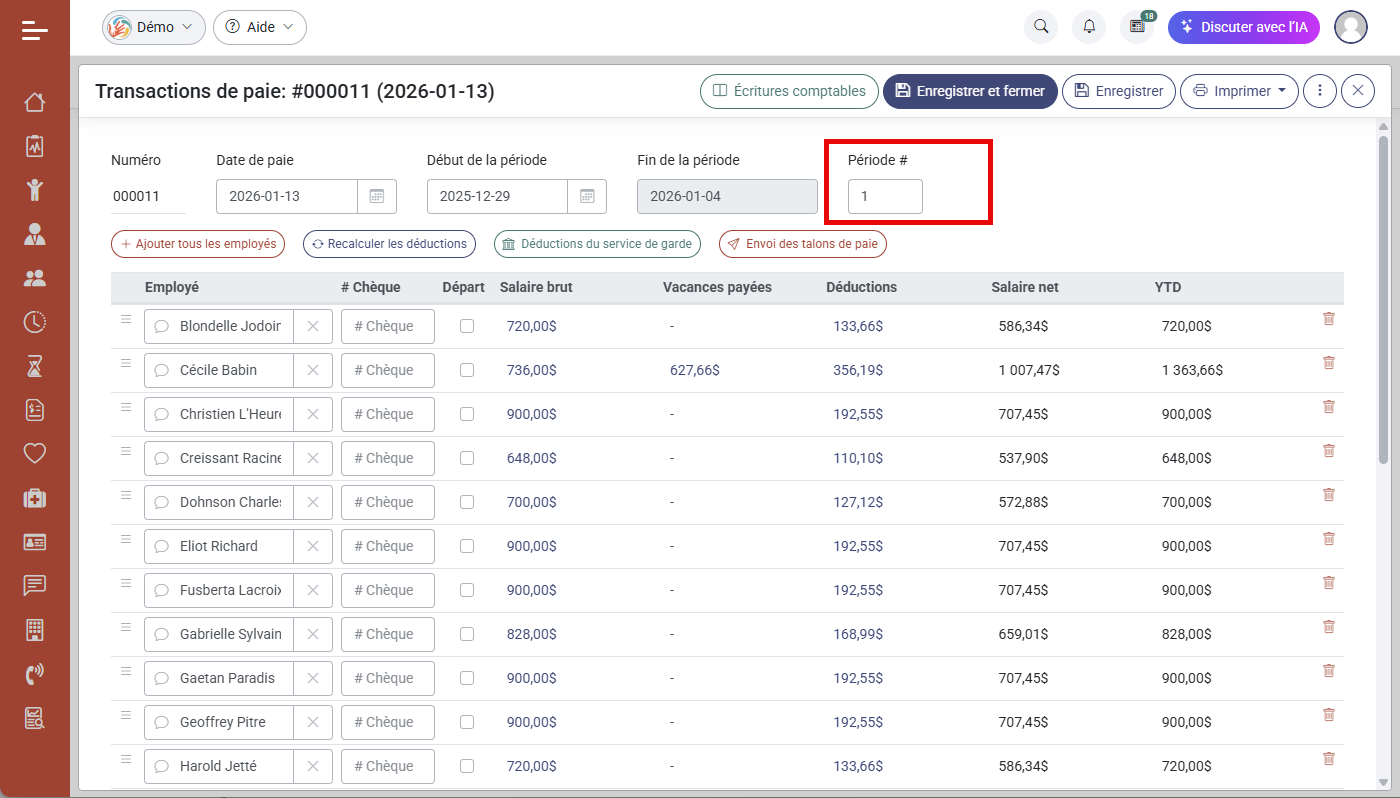
Task: Expand the Imprimer dropdown
Action: coord(1240,91)
